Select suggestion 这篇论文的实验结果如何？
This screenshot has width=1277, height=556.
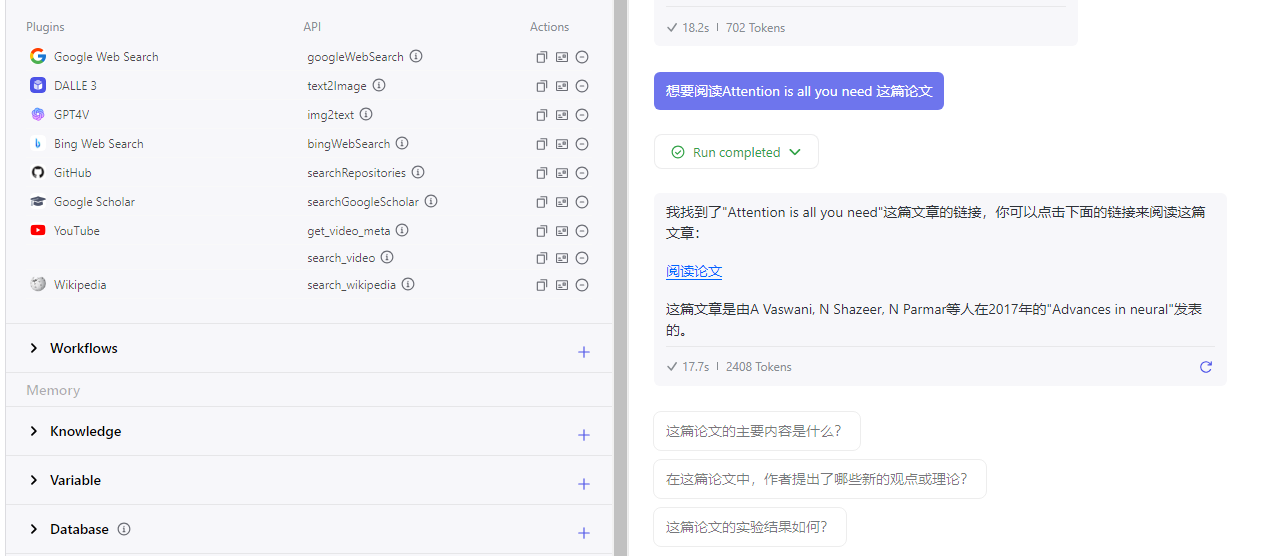click(750, 527)
